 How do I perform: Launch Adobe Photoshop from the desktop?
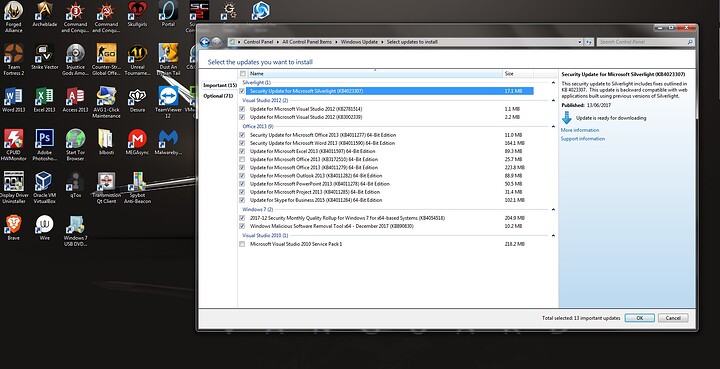coord(45,145)
